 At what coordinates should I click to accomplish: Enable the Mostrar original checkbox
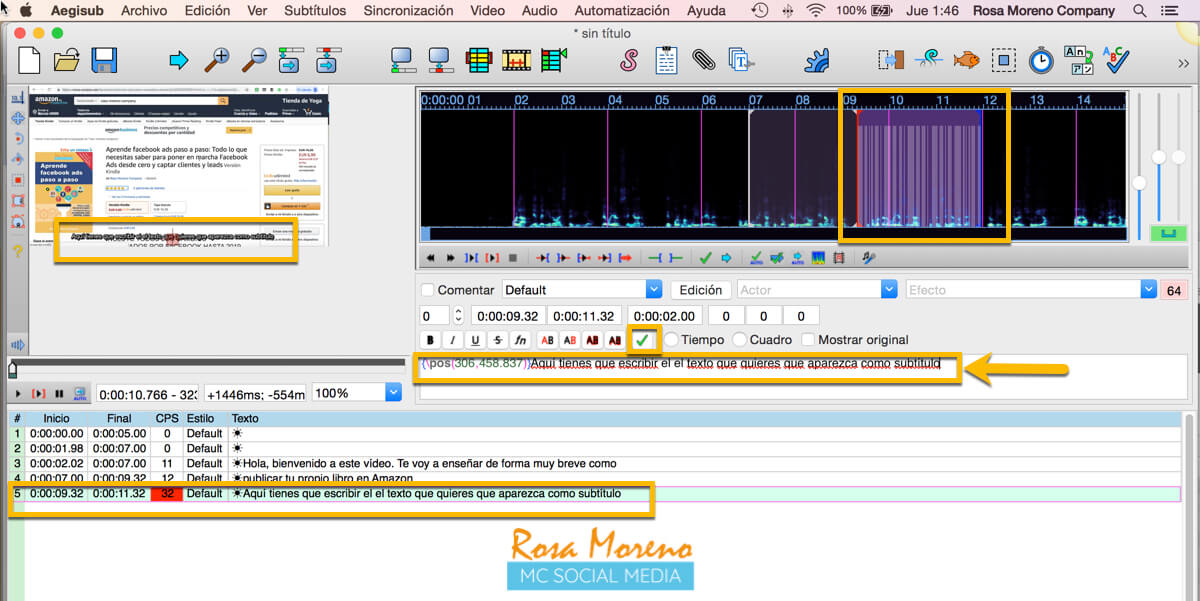point(809,340)
